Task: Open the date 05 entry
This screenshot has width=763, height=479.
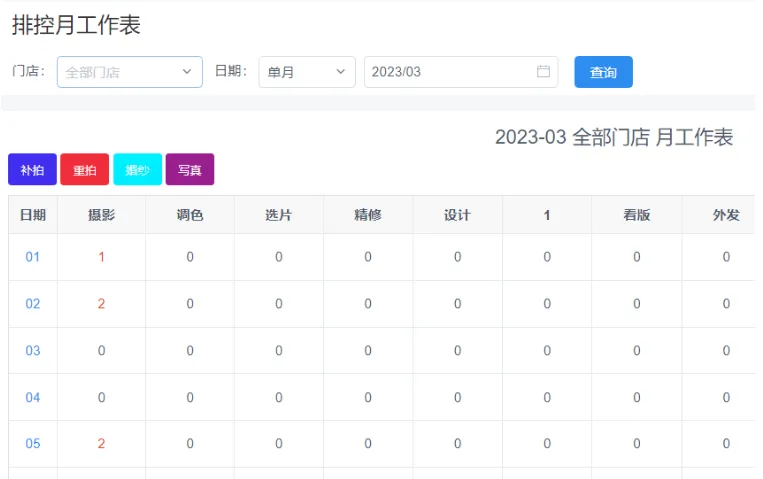Action: click(33, 444)
